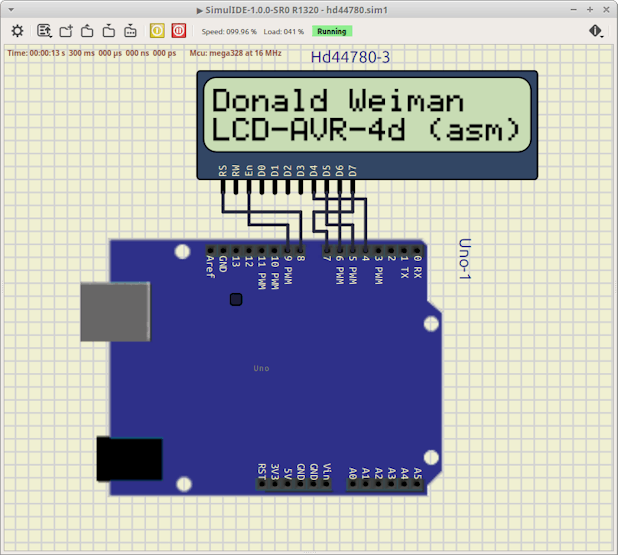Viewport: 618px width, 555px height.
Task: Click the LCD display screen
Action: coord(367,115)
